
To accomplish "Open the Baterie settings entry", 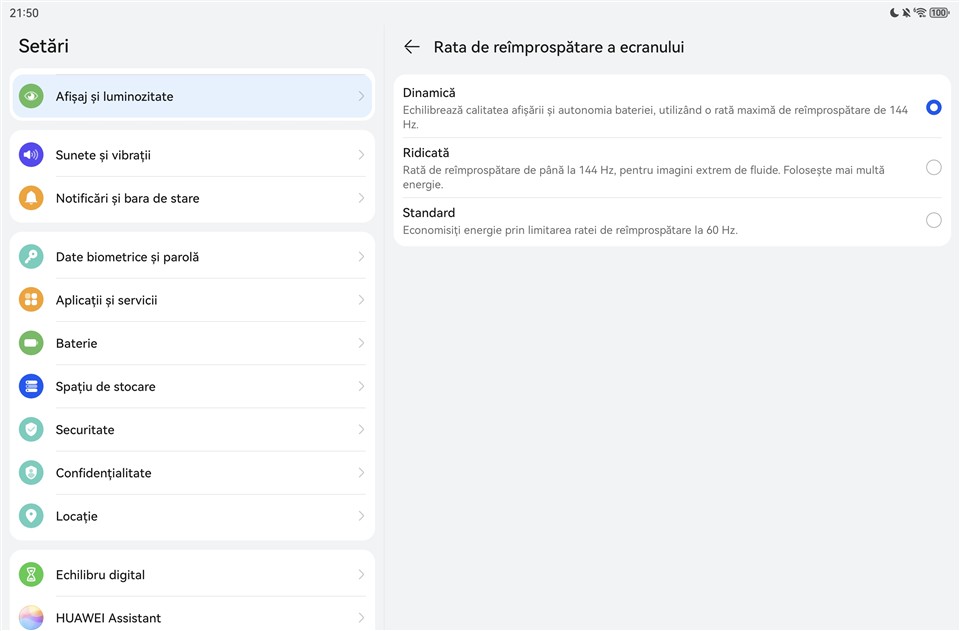I will coord(77,343).
